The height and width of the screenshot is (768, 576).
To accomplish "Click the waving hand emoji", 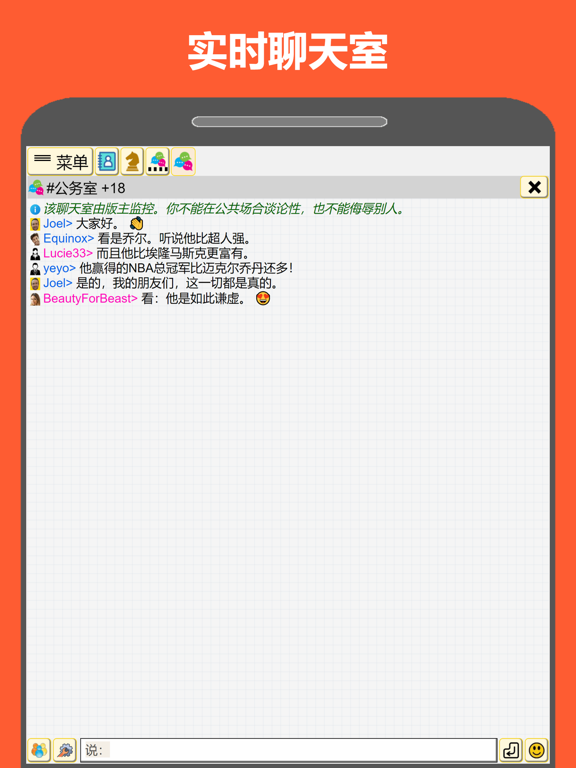I will [x=137, y=224].
